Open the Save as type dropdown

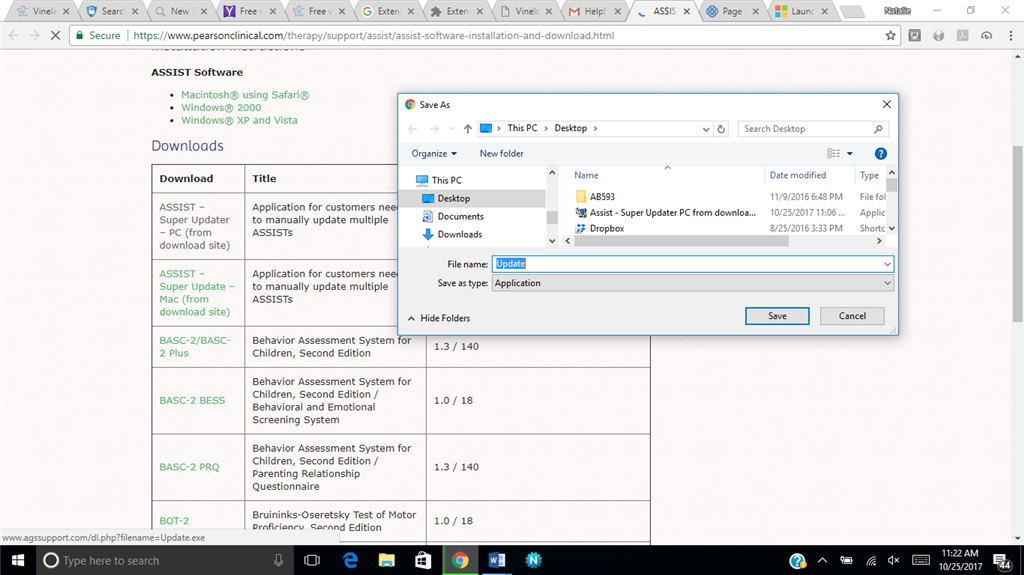[692, 283]
